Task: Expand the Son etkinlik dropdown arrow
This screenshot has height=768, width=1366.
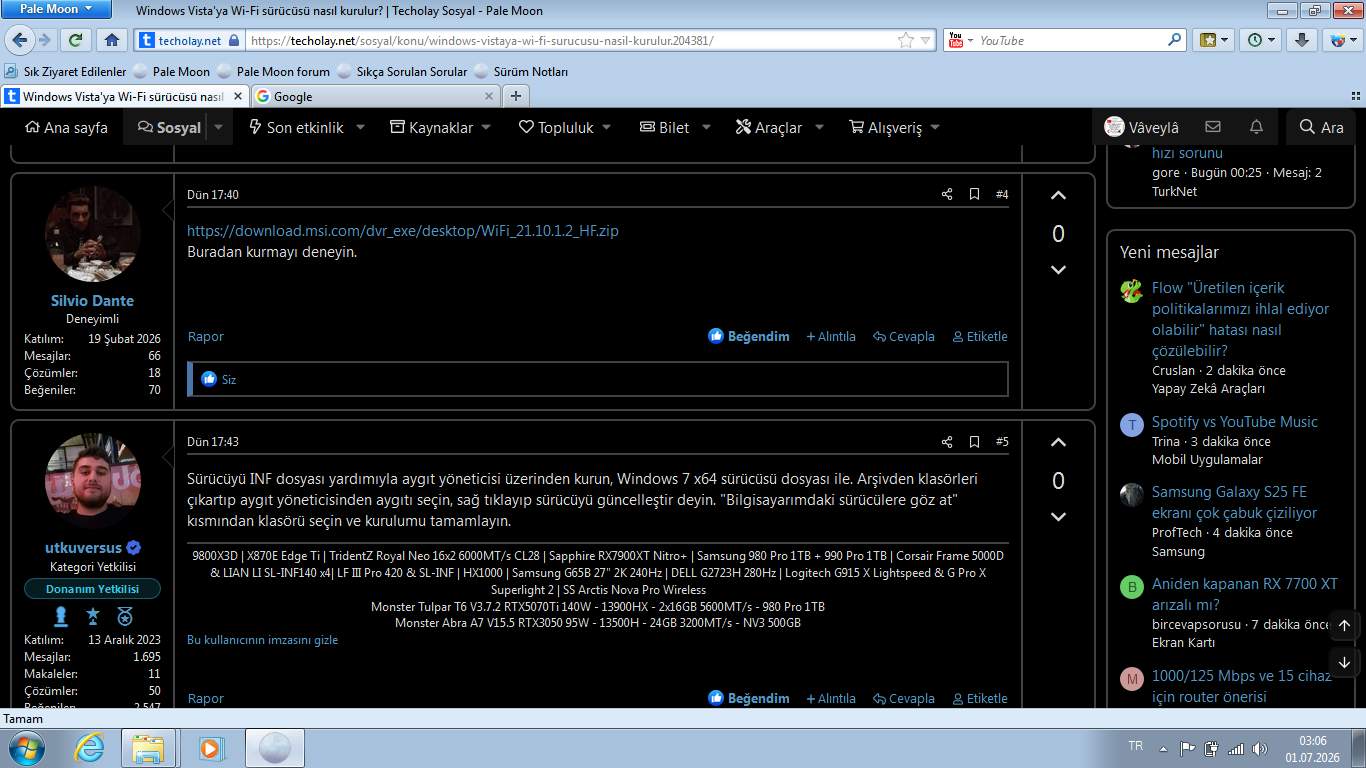Action: pos(361,127)
